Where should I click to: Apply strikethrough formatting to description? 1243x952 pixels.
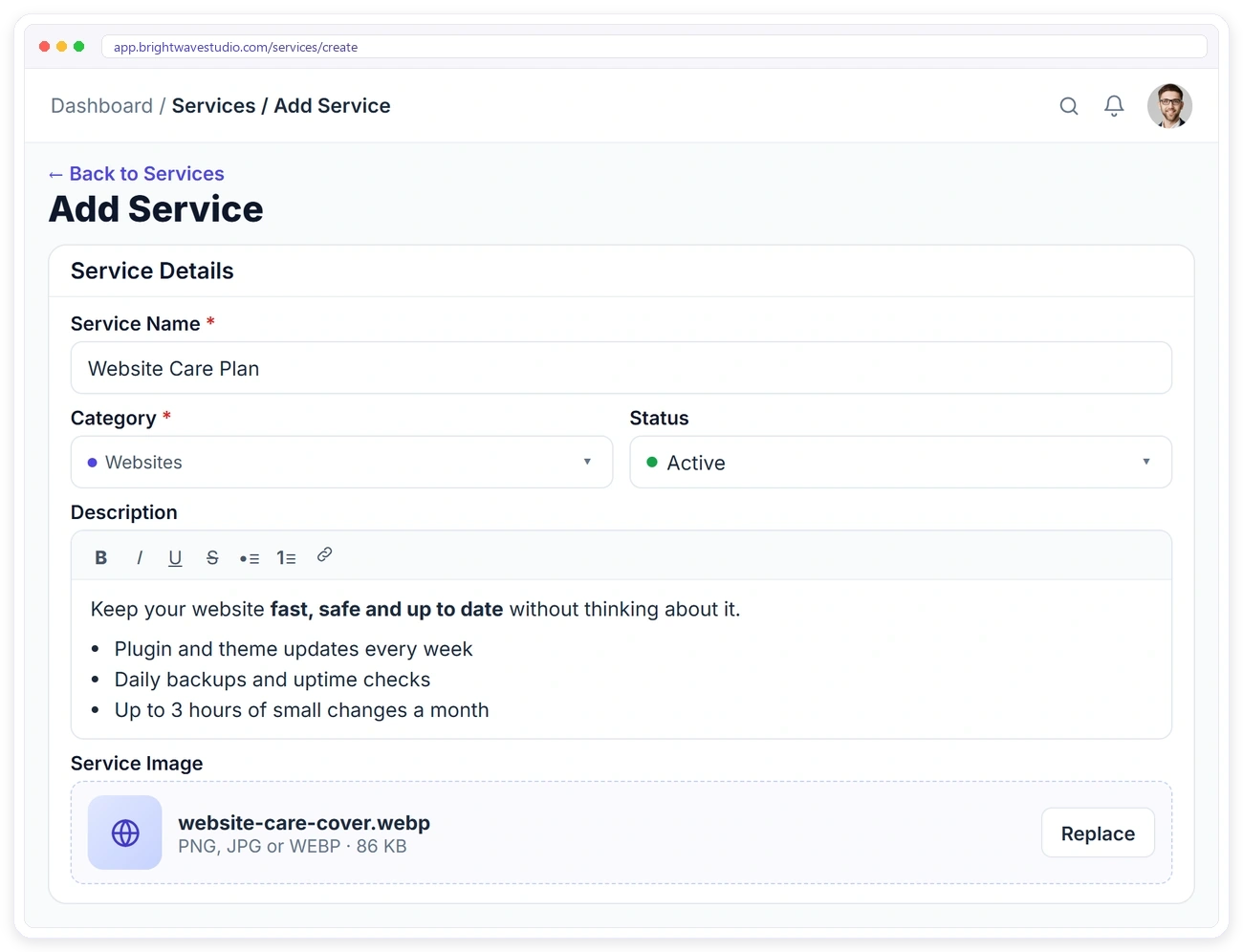point(212,557)
